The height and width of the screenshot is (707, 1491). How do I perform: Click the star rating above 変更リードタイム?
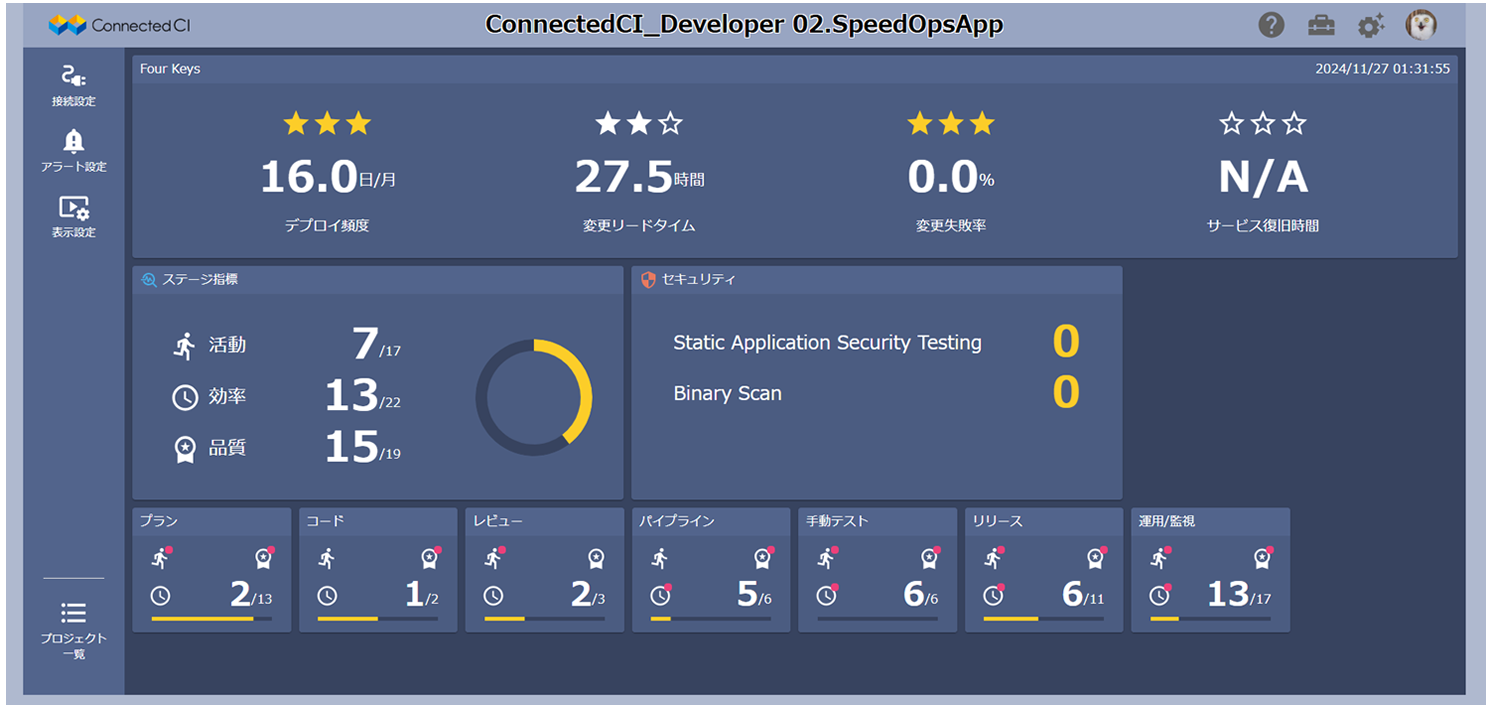(638, 123)
